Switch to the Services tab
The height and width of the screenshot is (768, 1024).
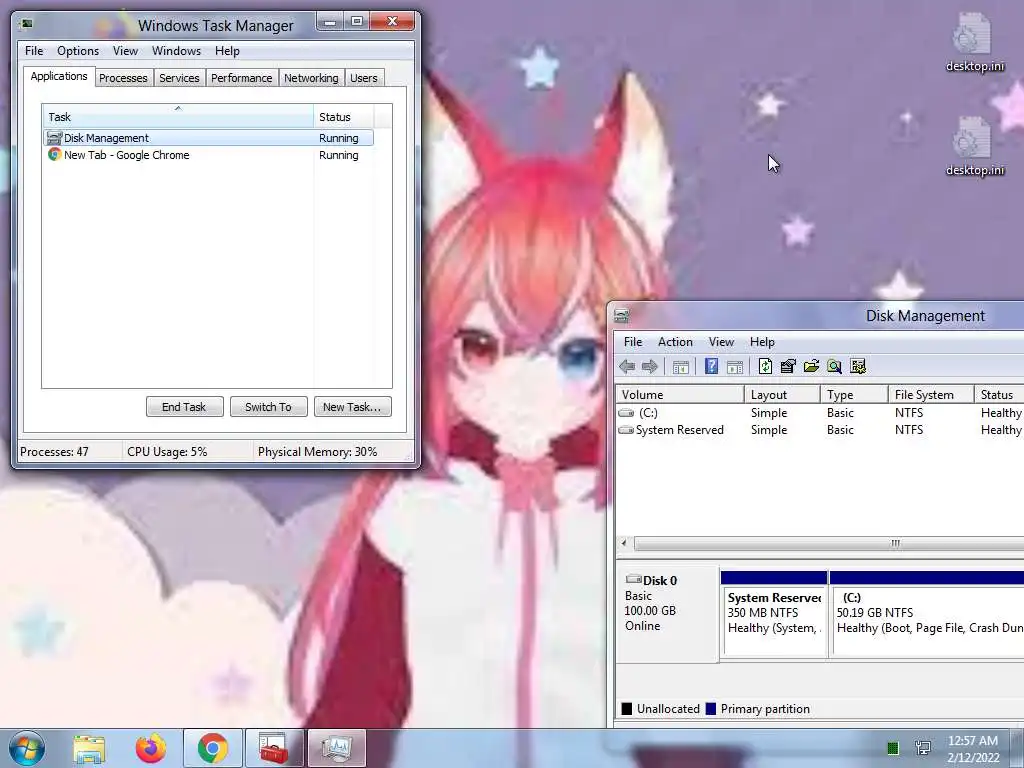pyautogui.click(x=179, y=78)
